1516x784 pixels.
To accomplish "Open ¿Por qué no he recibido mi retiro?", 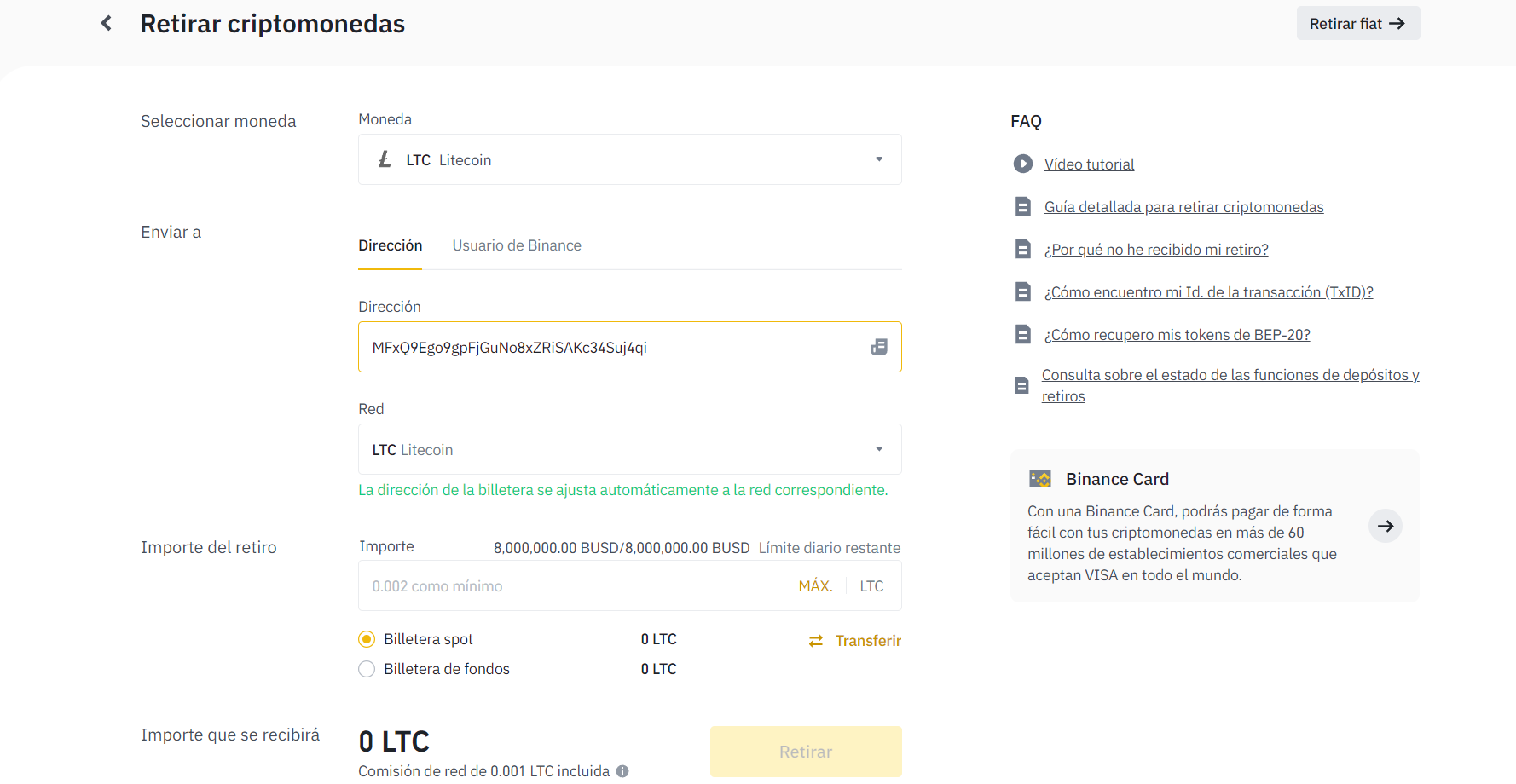I will point(1156,250).
